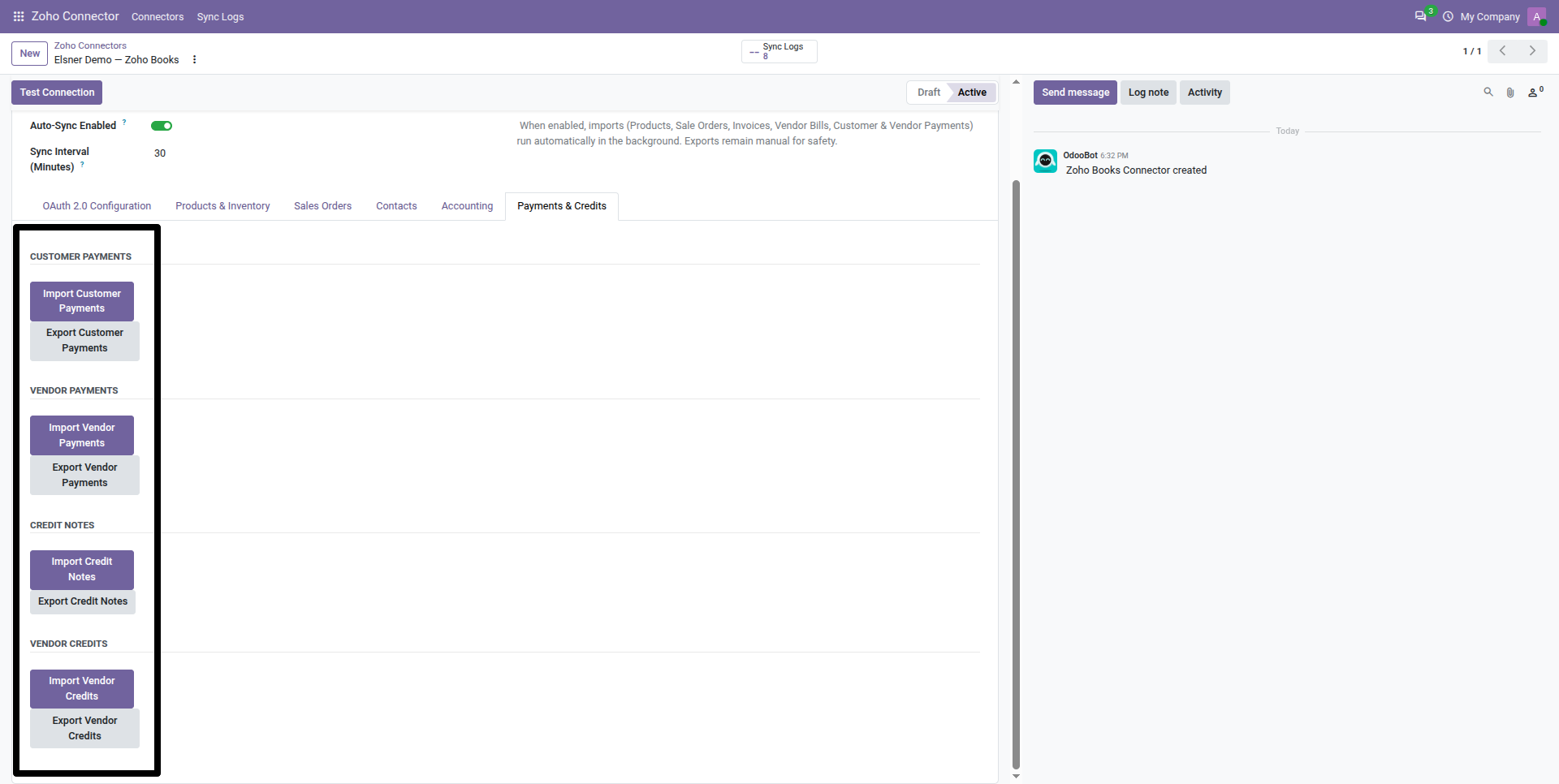Show tooltip for Auto-Sync Enabled help mark

[x=124, y=123]
